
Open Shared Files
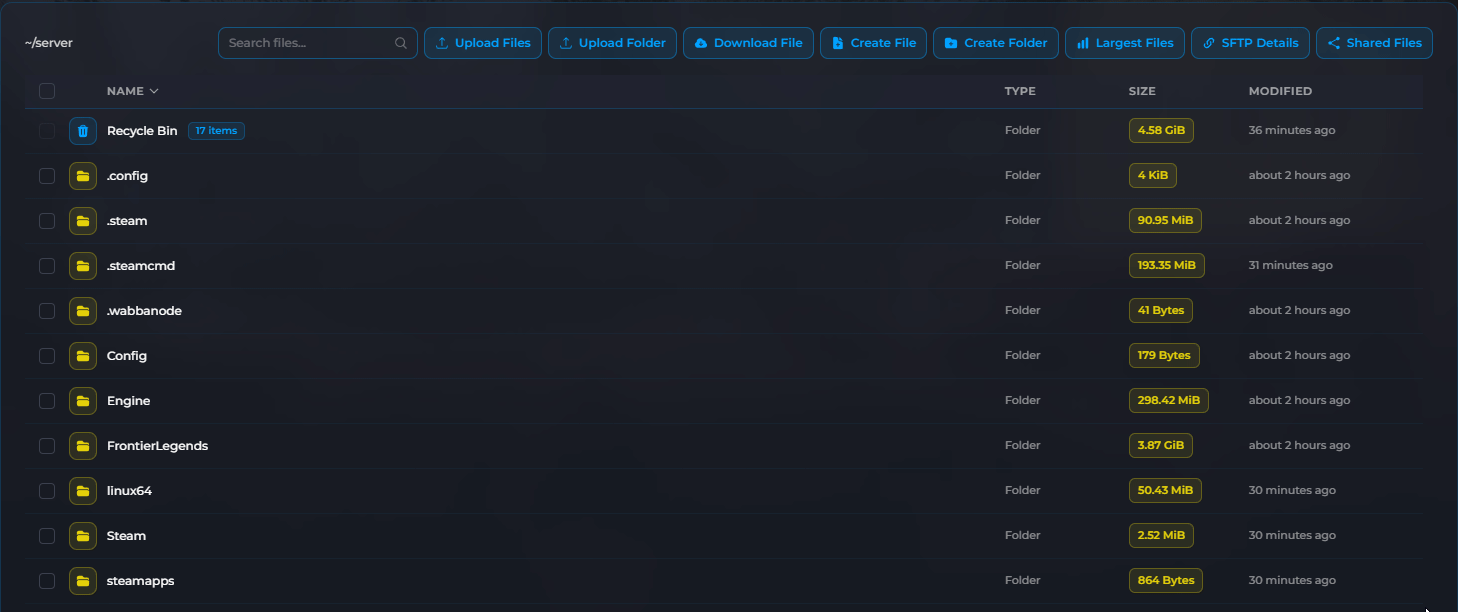1374,43
